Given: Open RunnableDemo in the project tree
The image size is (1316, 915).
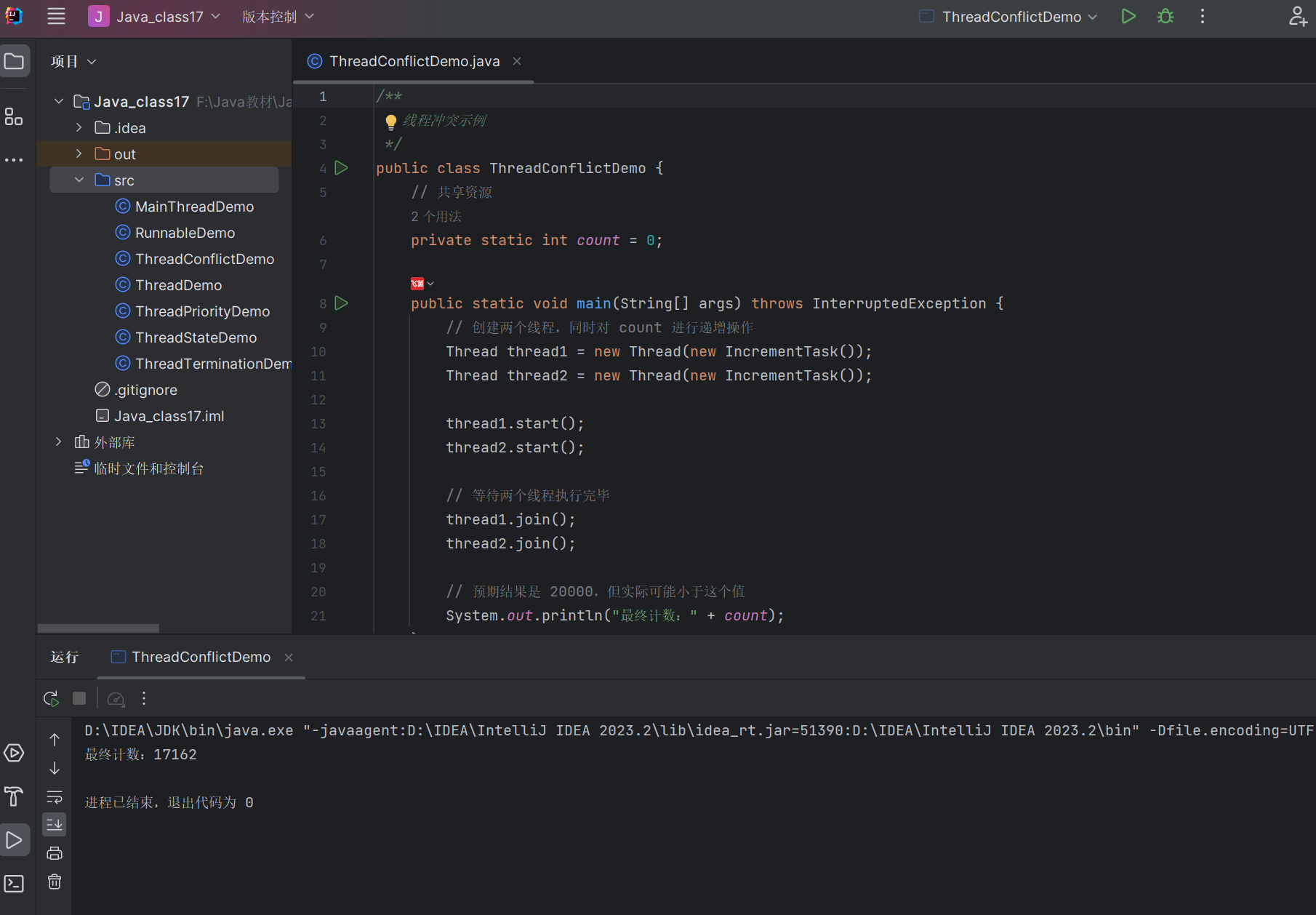Looking at the screenshot, I should [x=185, y=233].
